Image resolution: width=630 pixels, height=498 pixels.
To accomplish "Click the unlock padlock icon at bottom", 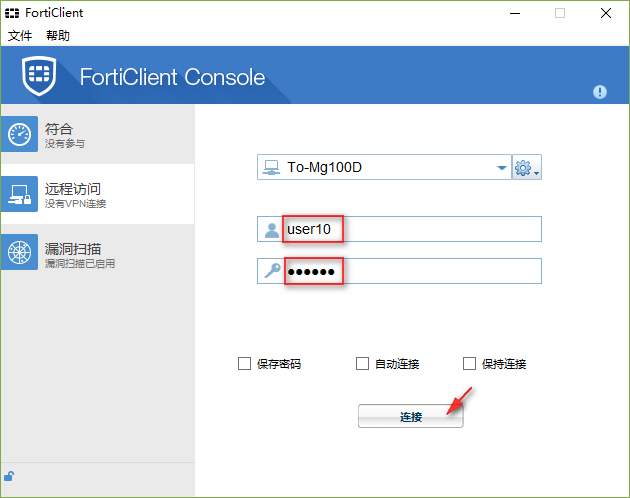I will pos(9,476).
